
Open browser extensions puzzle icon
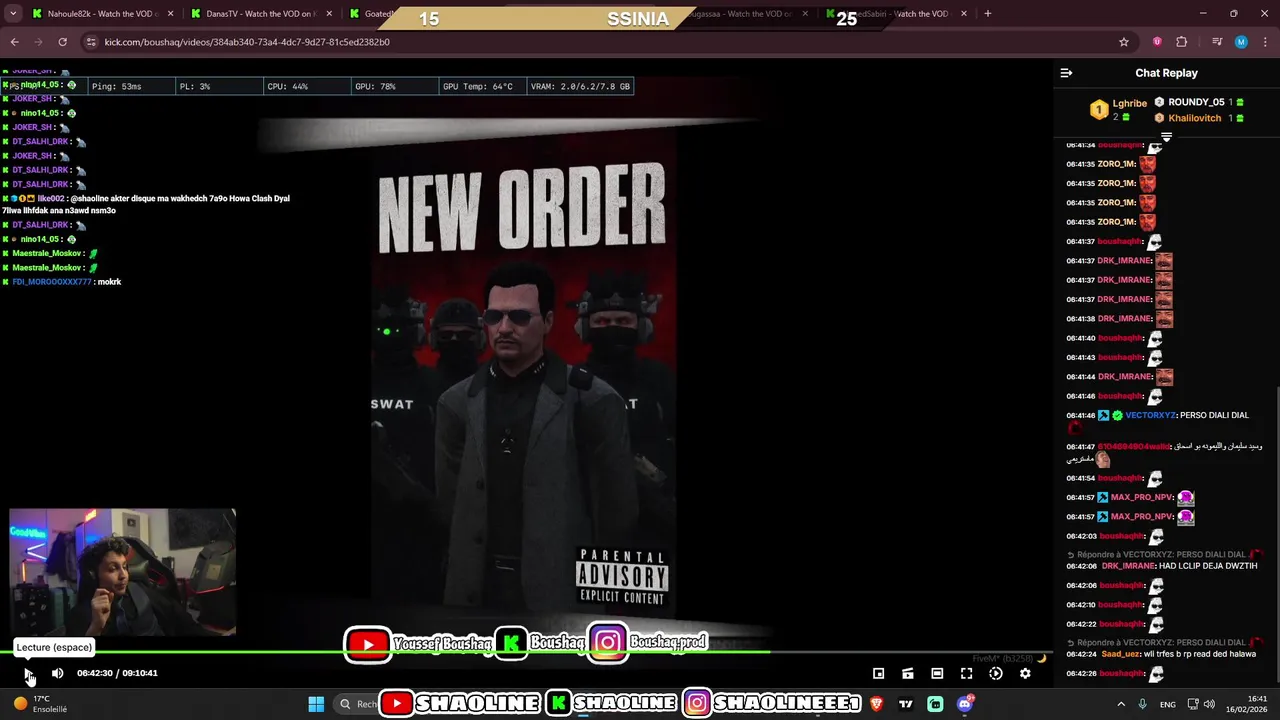[1182, 42]
